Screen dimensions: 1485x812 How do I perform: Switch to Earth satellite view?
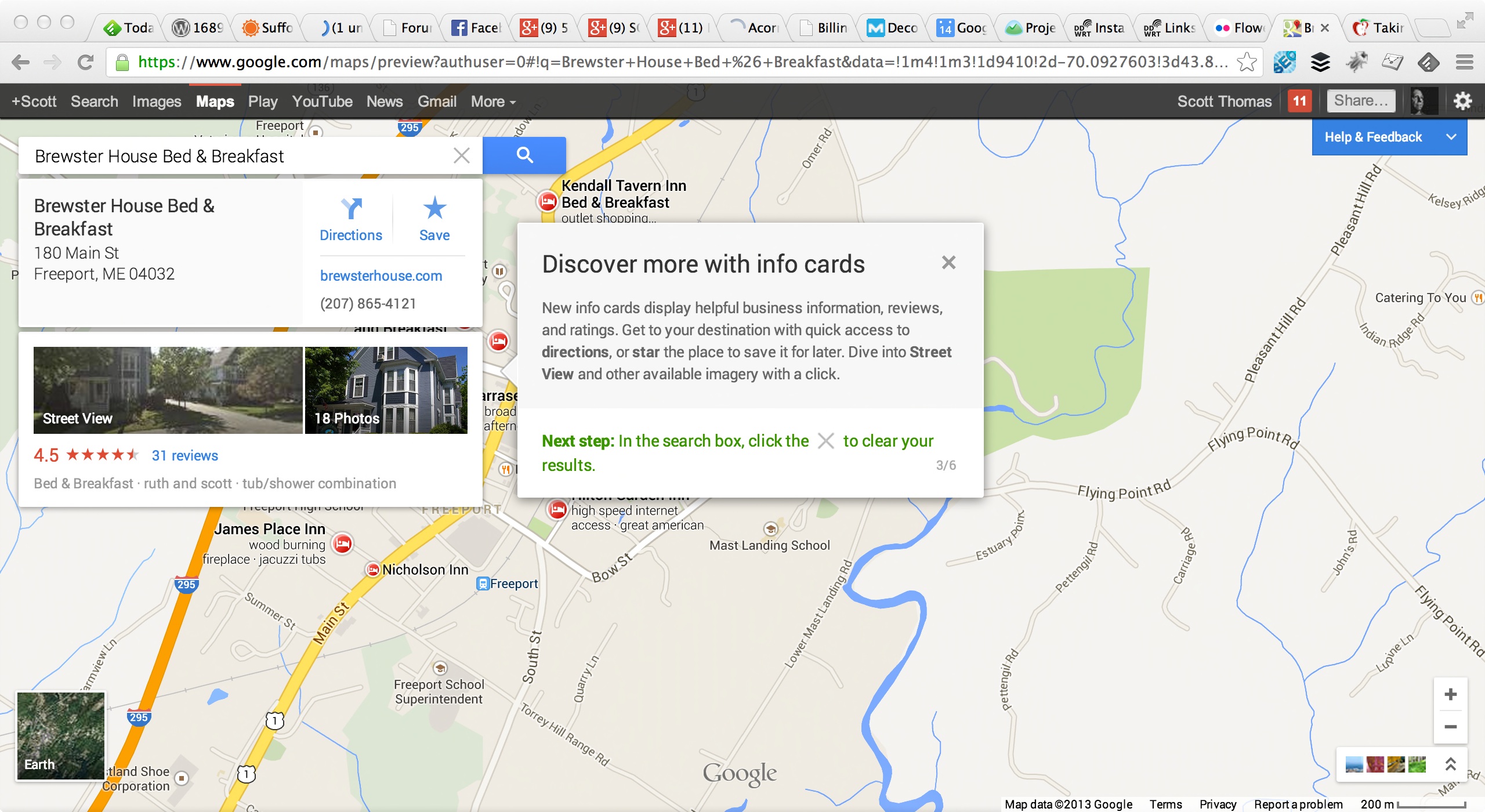[61, 735]
